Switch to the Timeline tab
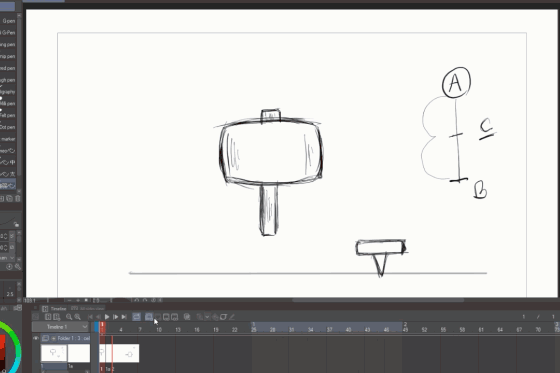 click(54, 309)
